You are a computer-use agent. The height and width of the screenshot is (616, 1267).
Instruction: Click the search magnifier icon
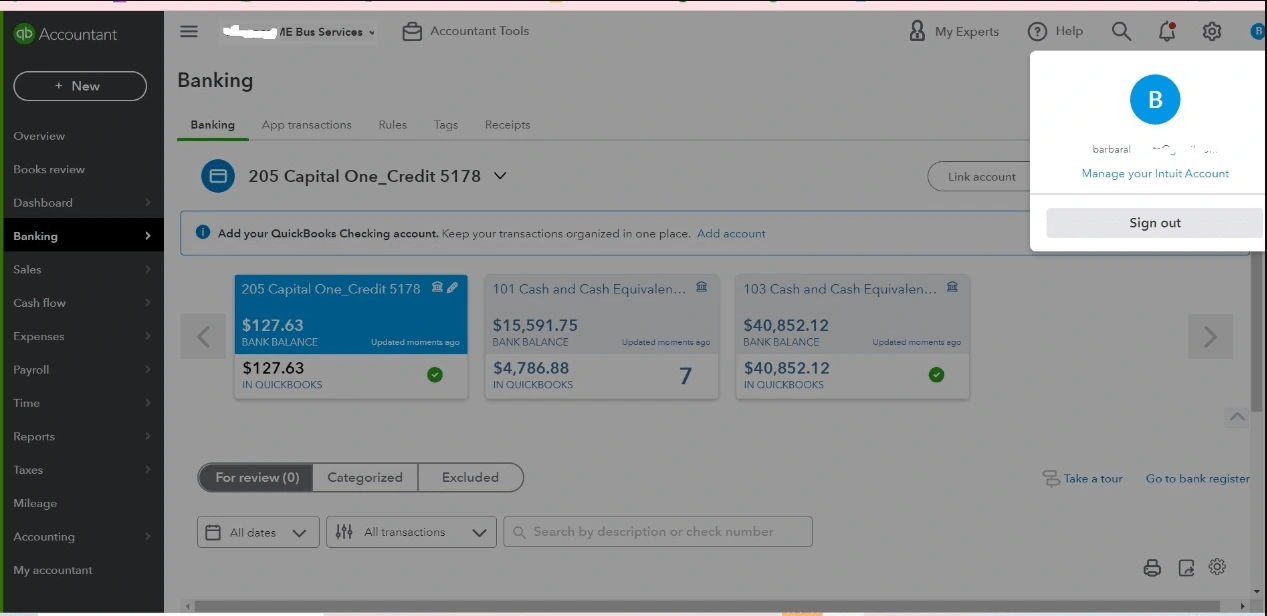tap(1122, 32)
